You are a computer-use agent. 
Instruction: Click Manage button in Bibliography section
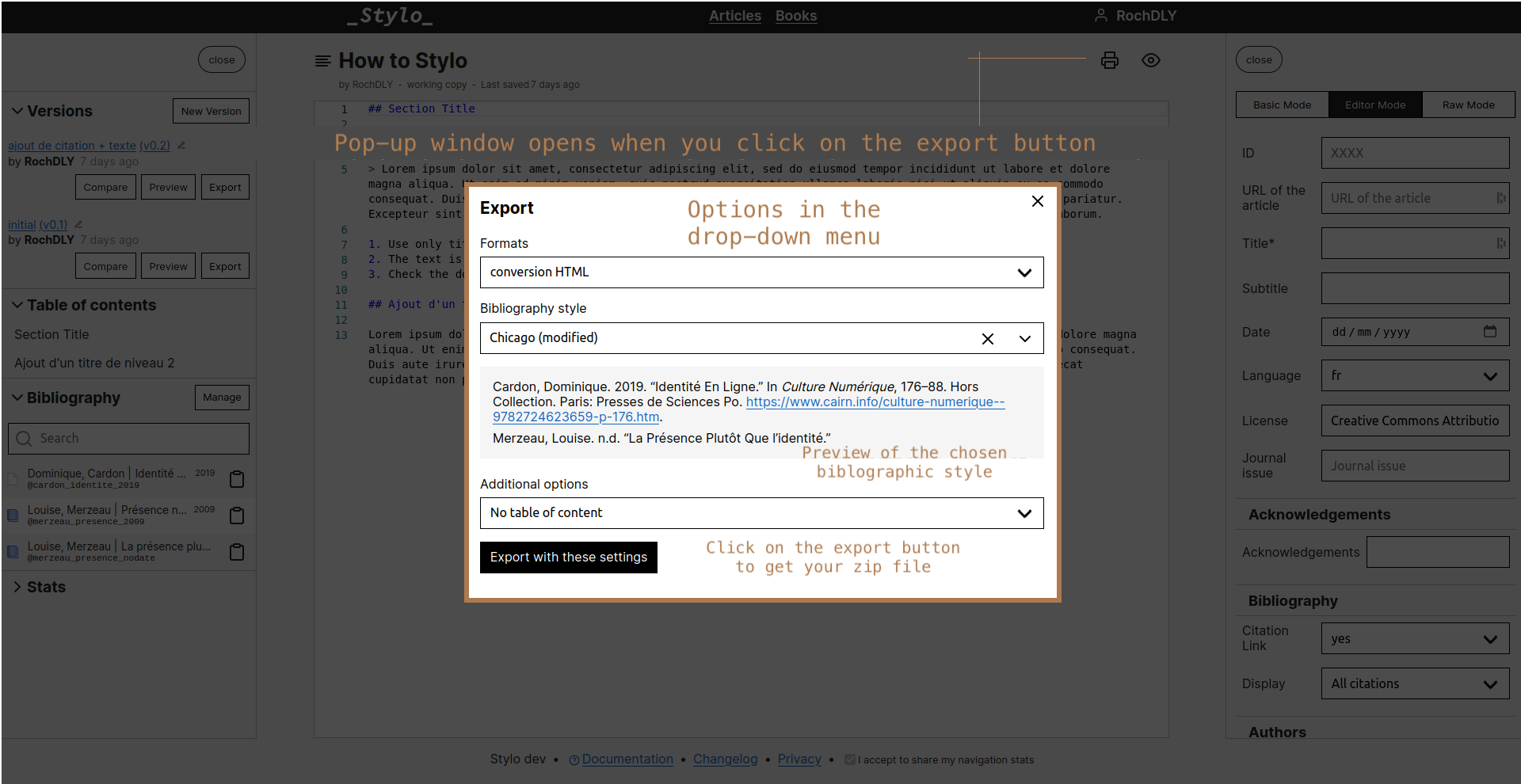[x=222, y=398]
